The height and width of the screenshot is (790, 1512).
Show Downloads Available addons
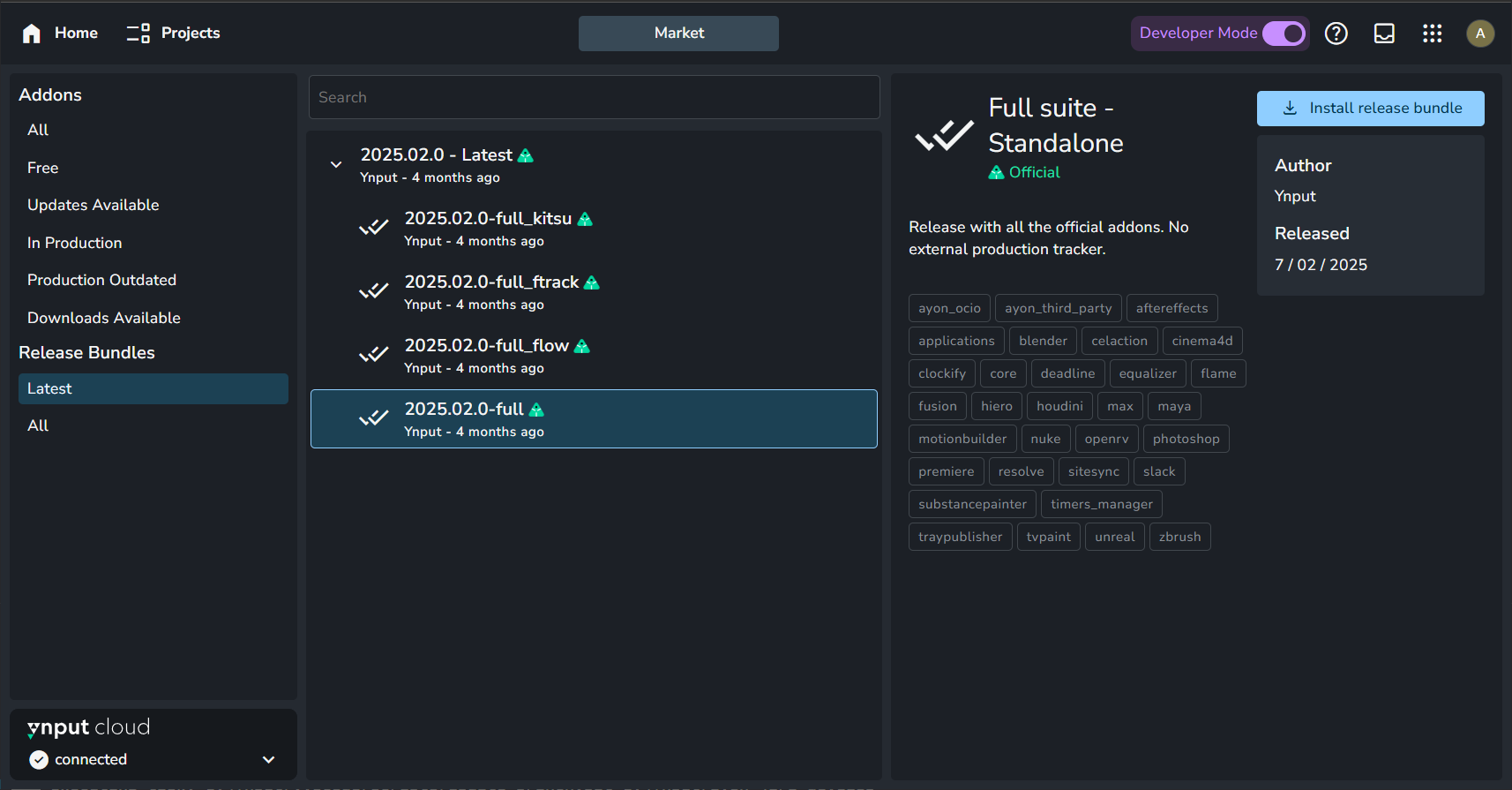[x=153, y=318]
